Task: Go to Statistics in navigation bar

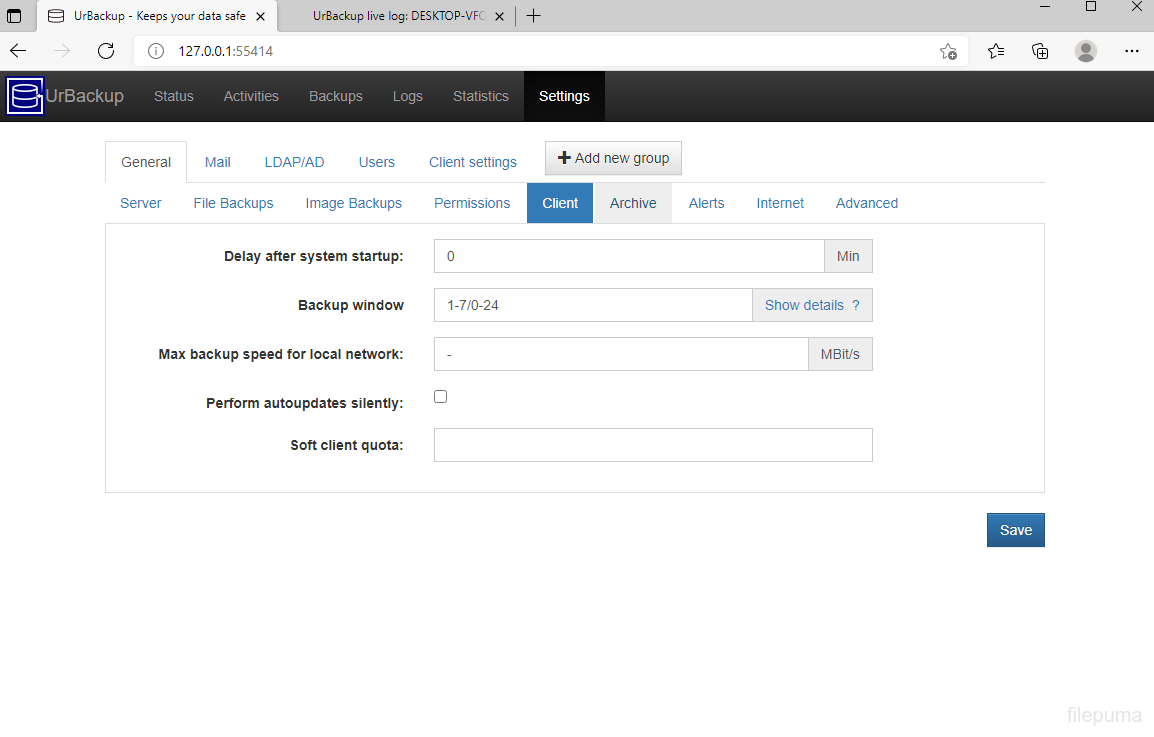Action: [481, 97]
